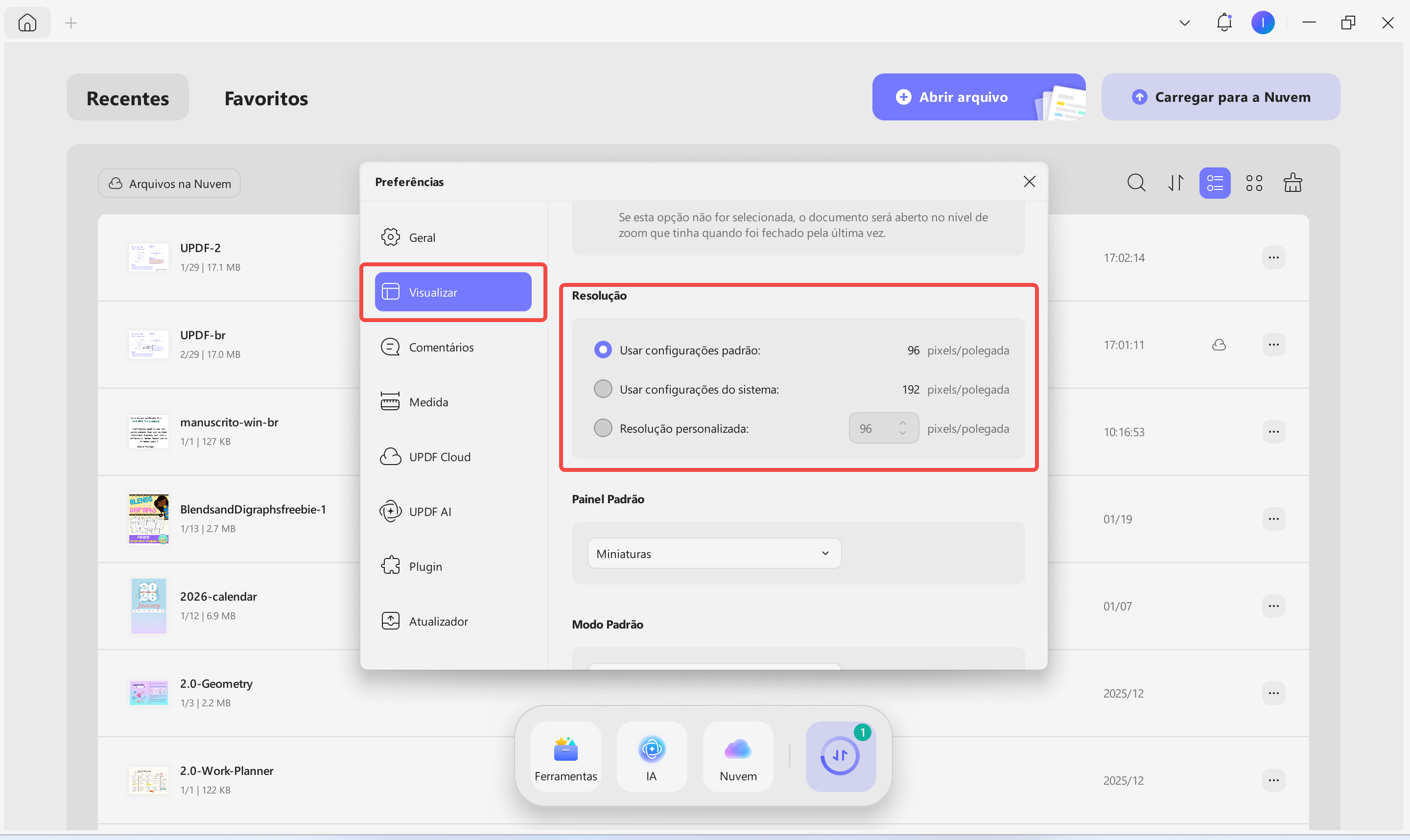The width and height of the screenshot is (1410, 840).
Task: Click the sort order icon
Action: tap(1175, 183)
